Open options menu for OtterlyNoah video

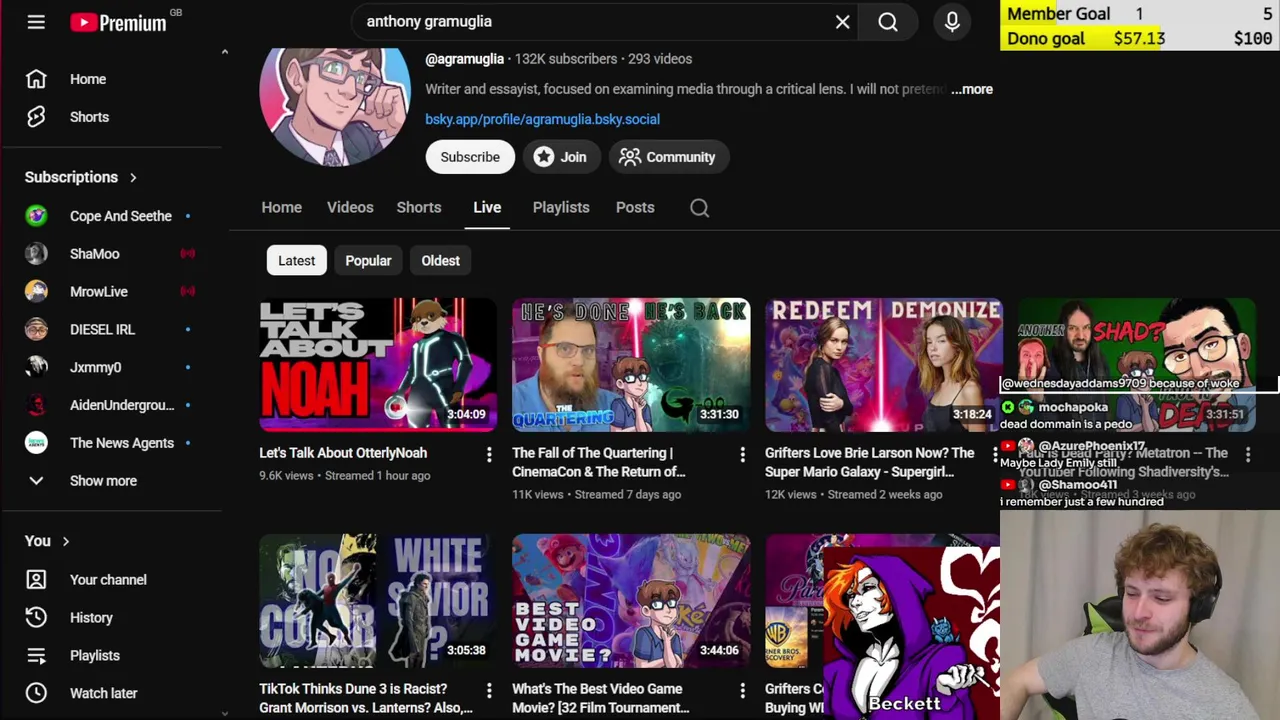pyautogui.click(x=489, y=455)
